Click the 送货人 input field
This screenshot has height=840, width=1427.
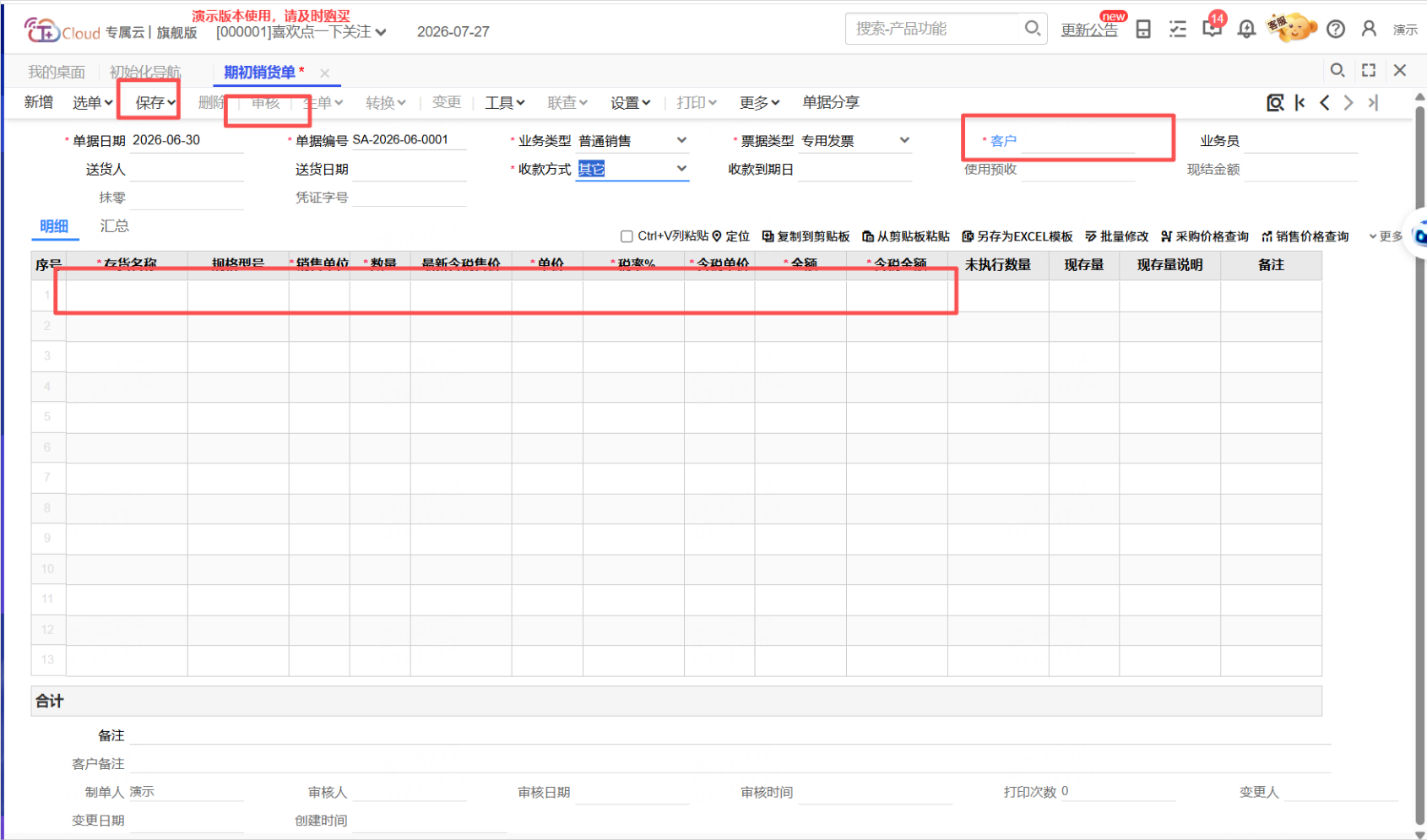[x=187, y=169]
